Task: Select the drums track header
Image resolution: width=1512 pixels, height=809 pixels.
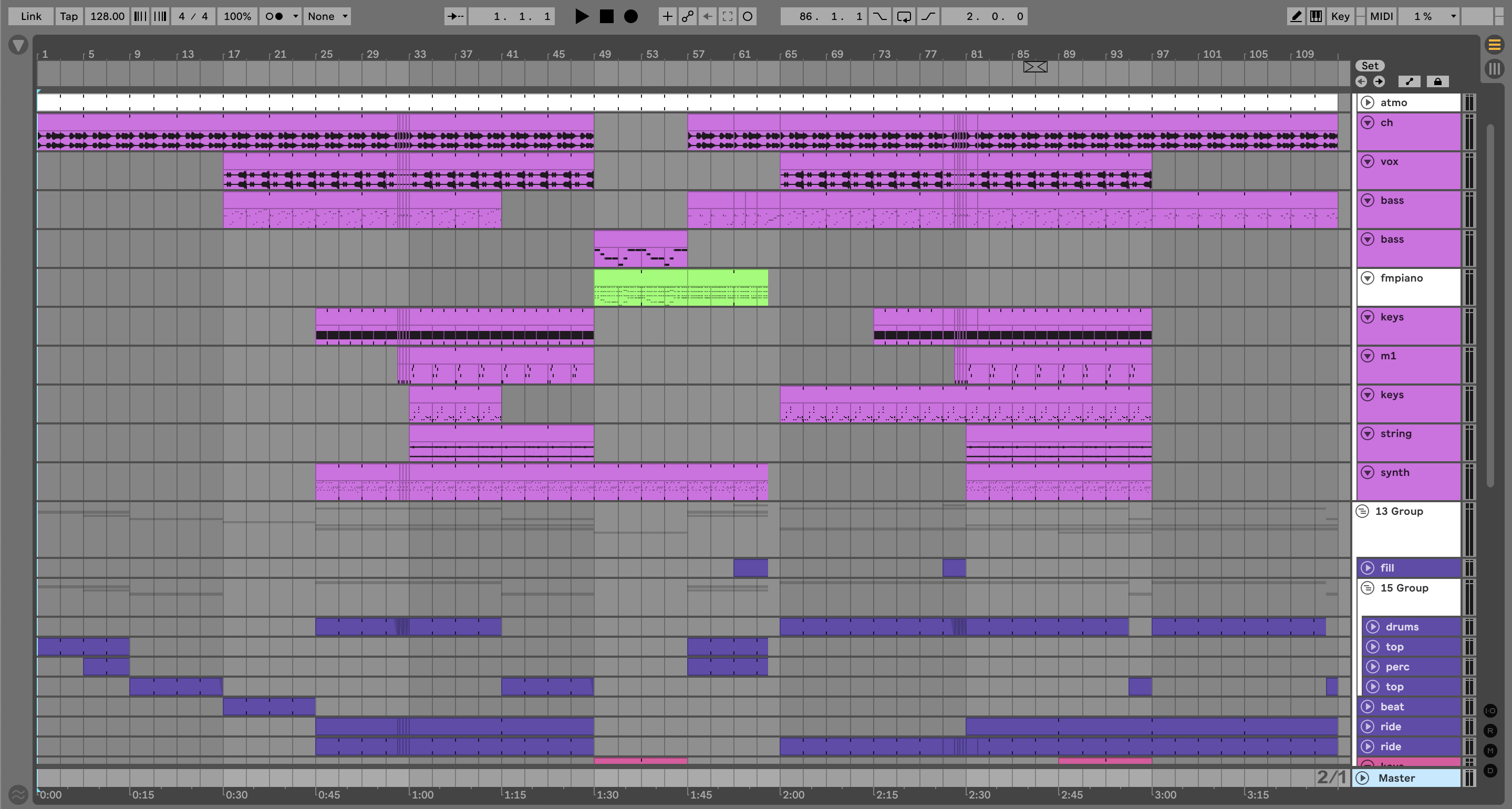Action: click(x=1415, y=626)
